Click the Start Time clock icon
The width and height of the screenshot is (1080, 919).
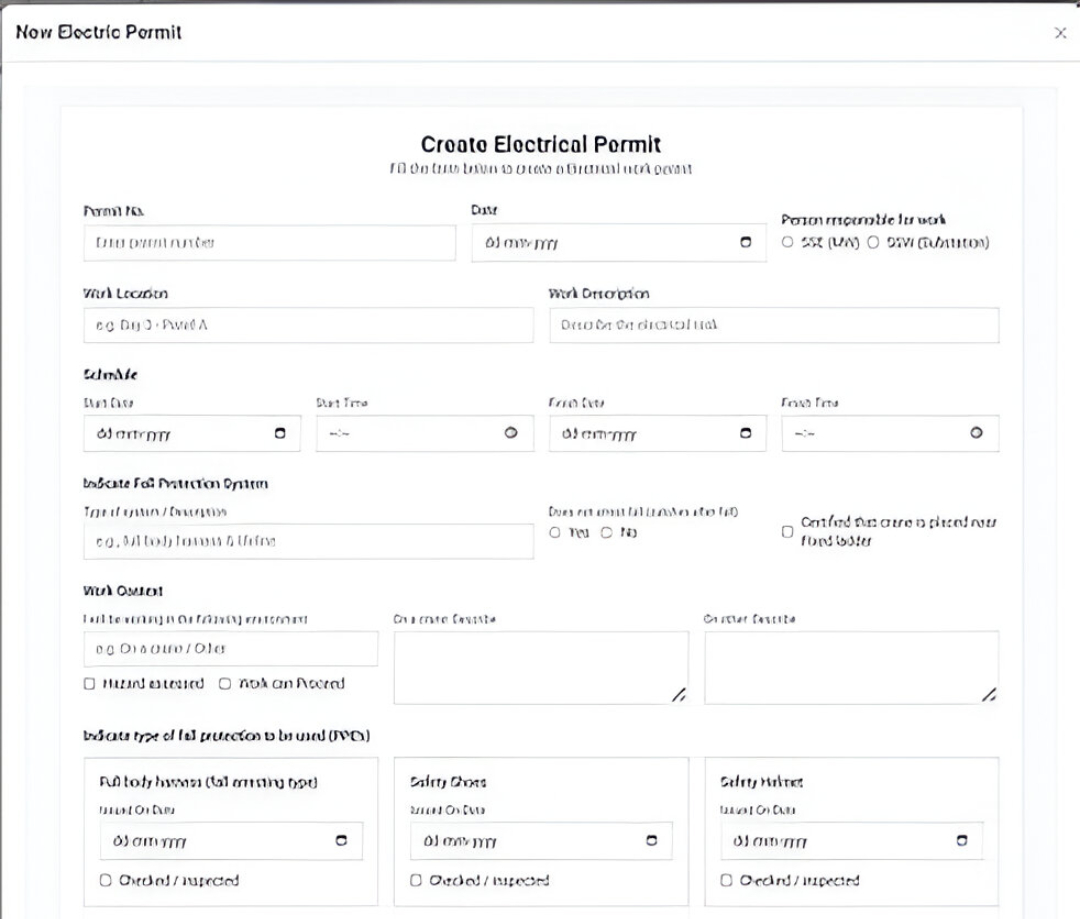pos(511,433)
